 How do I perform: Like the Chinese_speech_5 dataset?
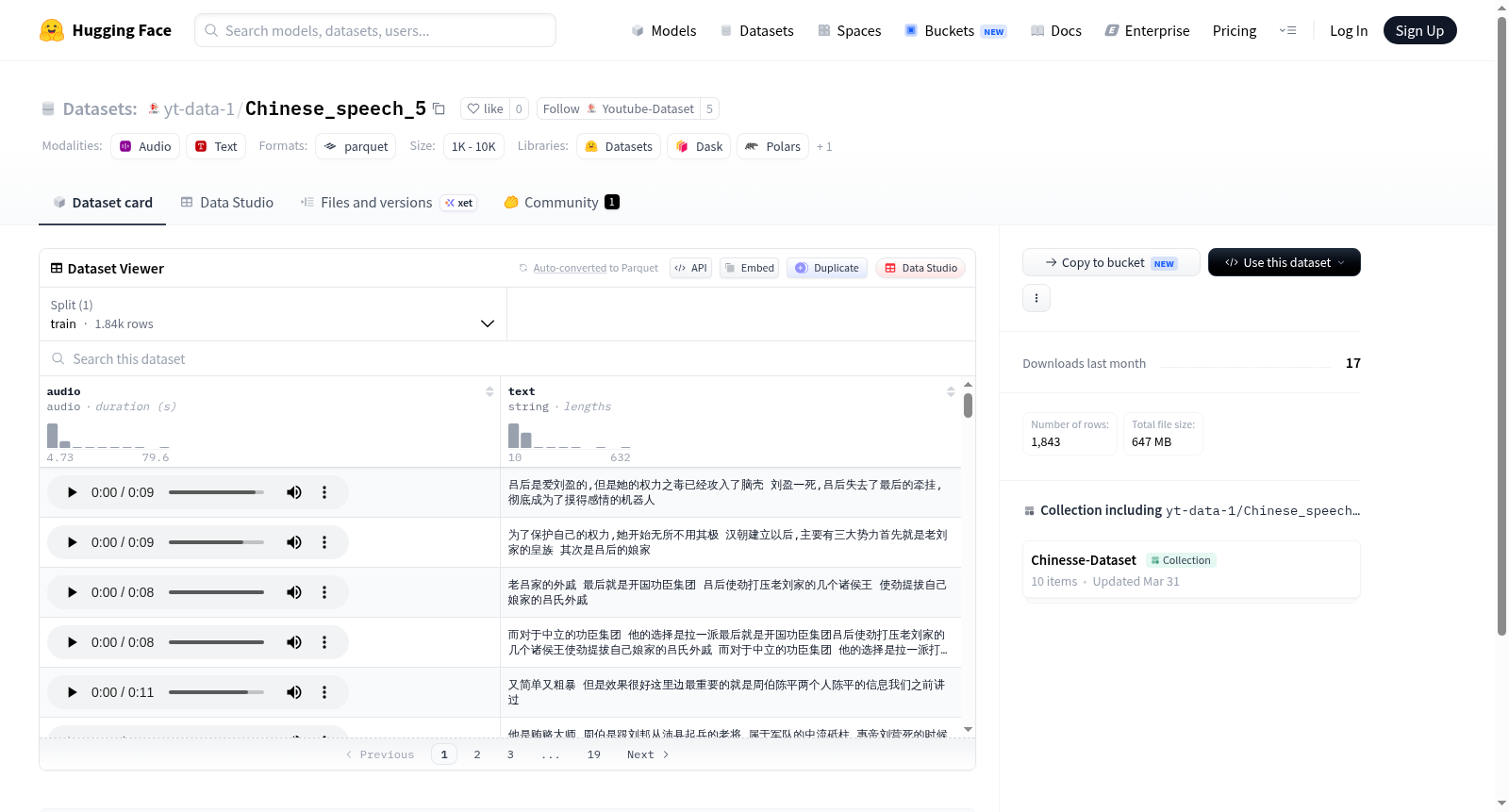coord(485,108)
